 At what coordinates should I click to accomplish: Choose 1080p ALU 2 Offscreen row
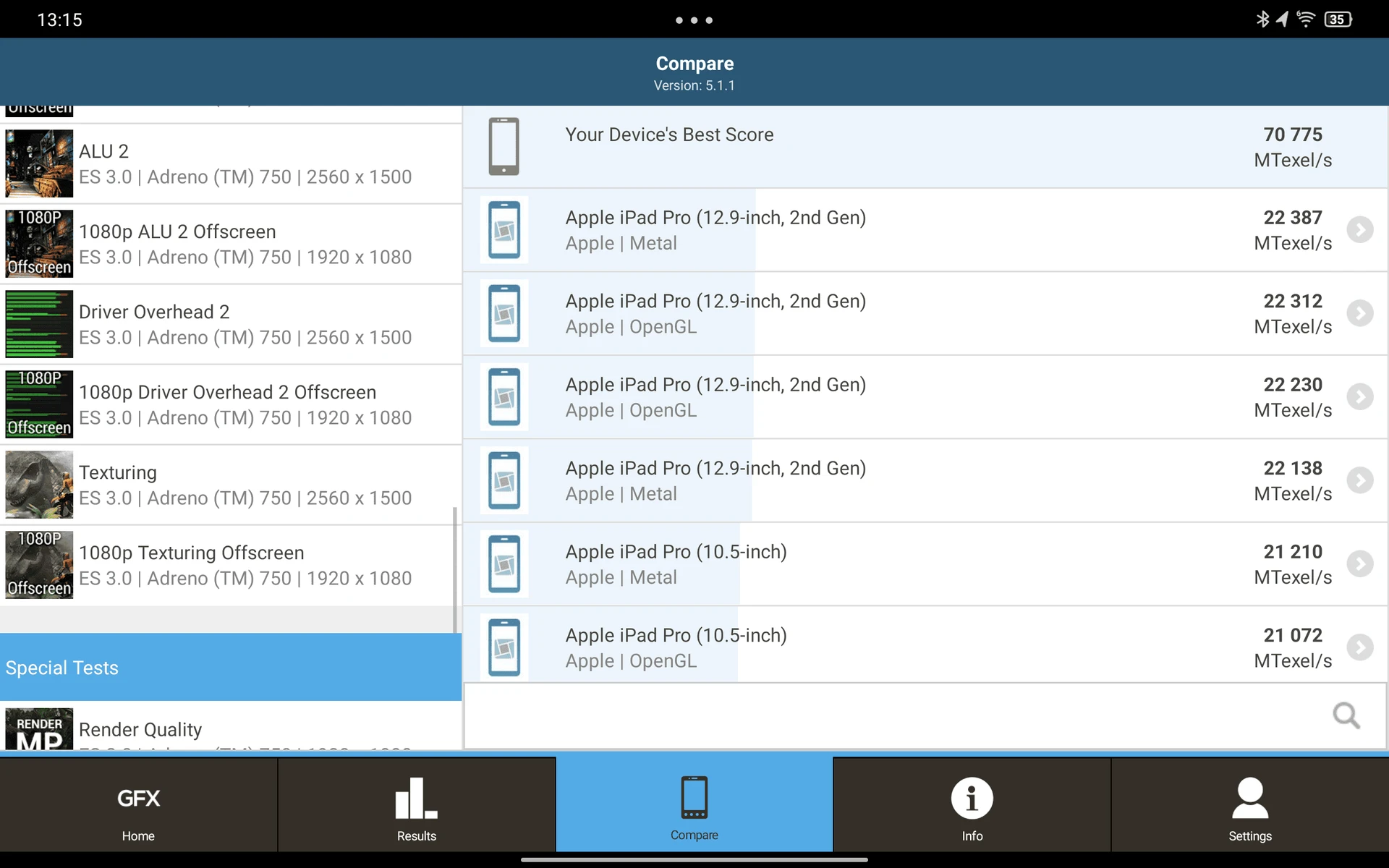click(x=231, y=244)
